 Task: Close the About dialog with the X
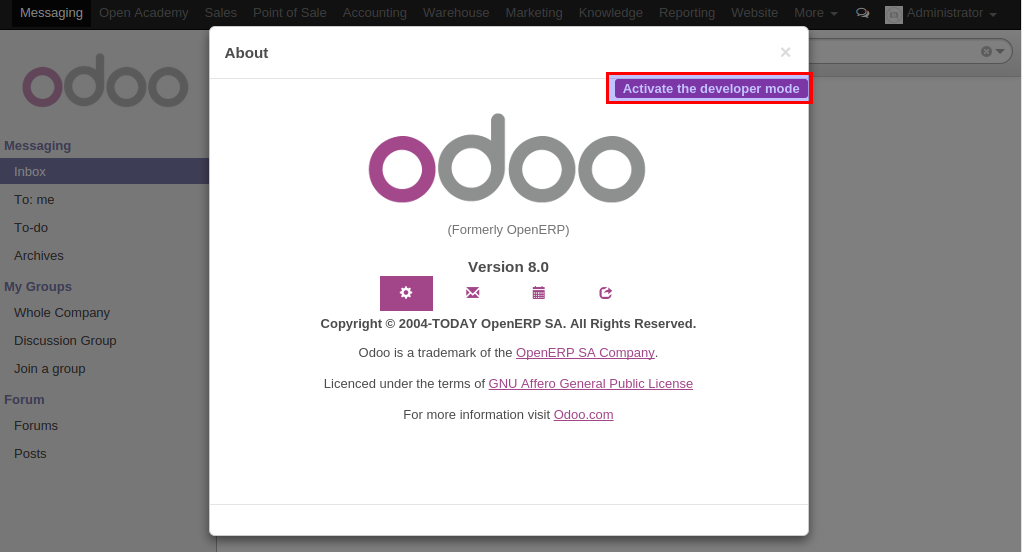pos(785,52)
